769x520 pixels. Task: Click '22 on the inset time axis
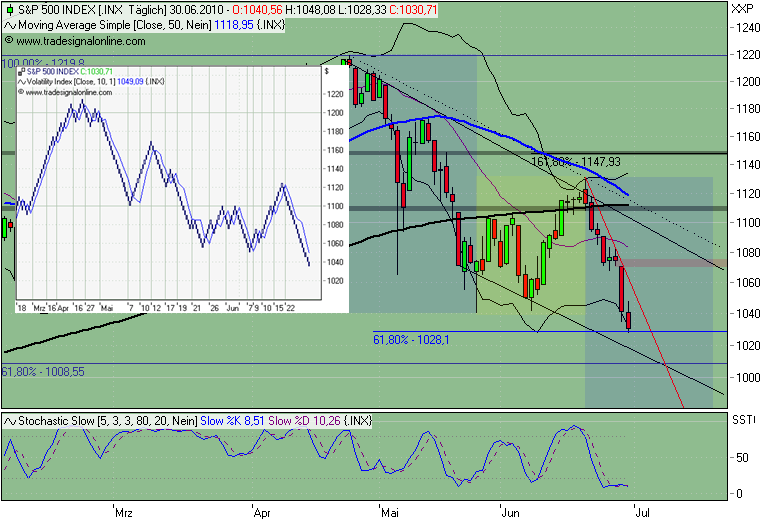pyautogui.click(x=290, y=308)
